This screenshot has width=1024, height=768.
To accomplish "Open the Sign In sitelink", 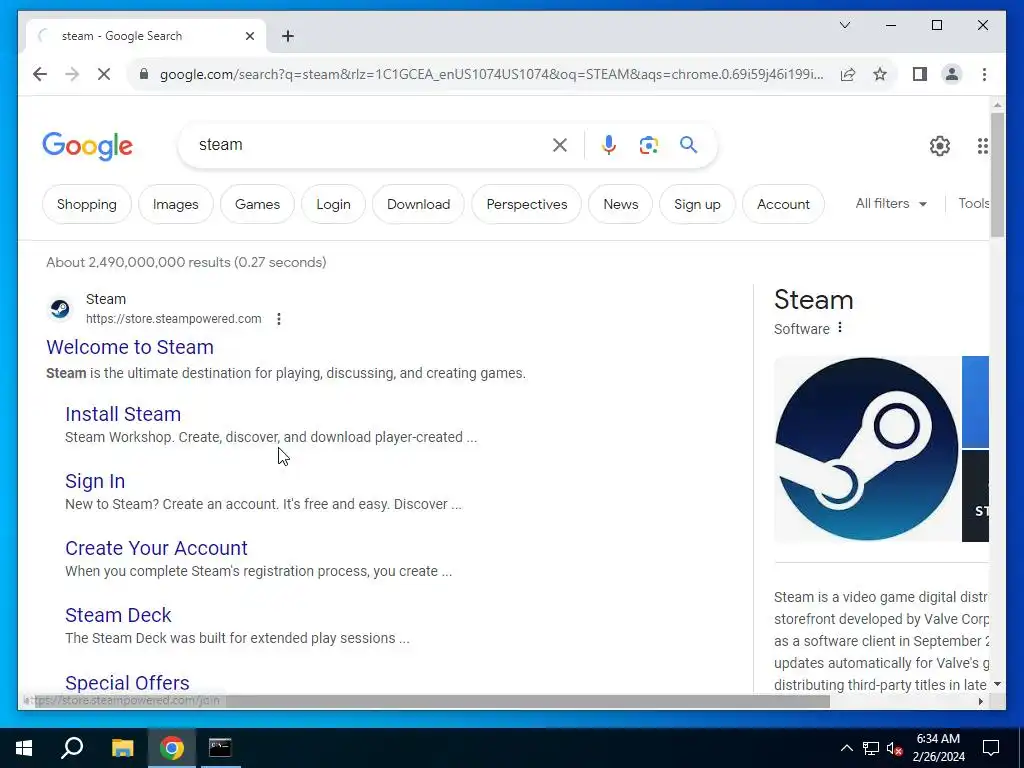I will tap(95, 481).
